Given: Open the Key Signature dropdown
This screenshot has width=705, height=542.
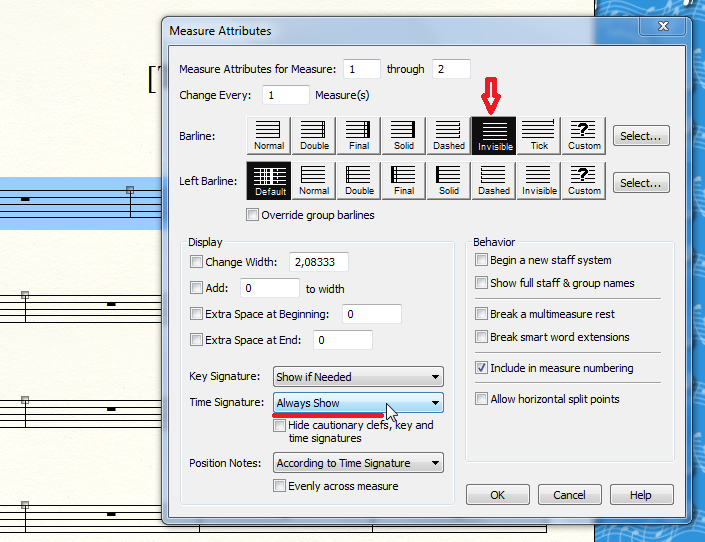Looking at the screenshot, I should [358, 377].
